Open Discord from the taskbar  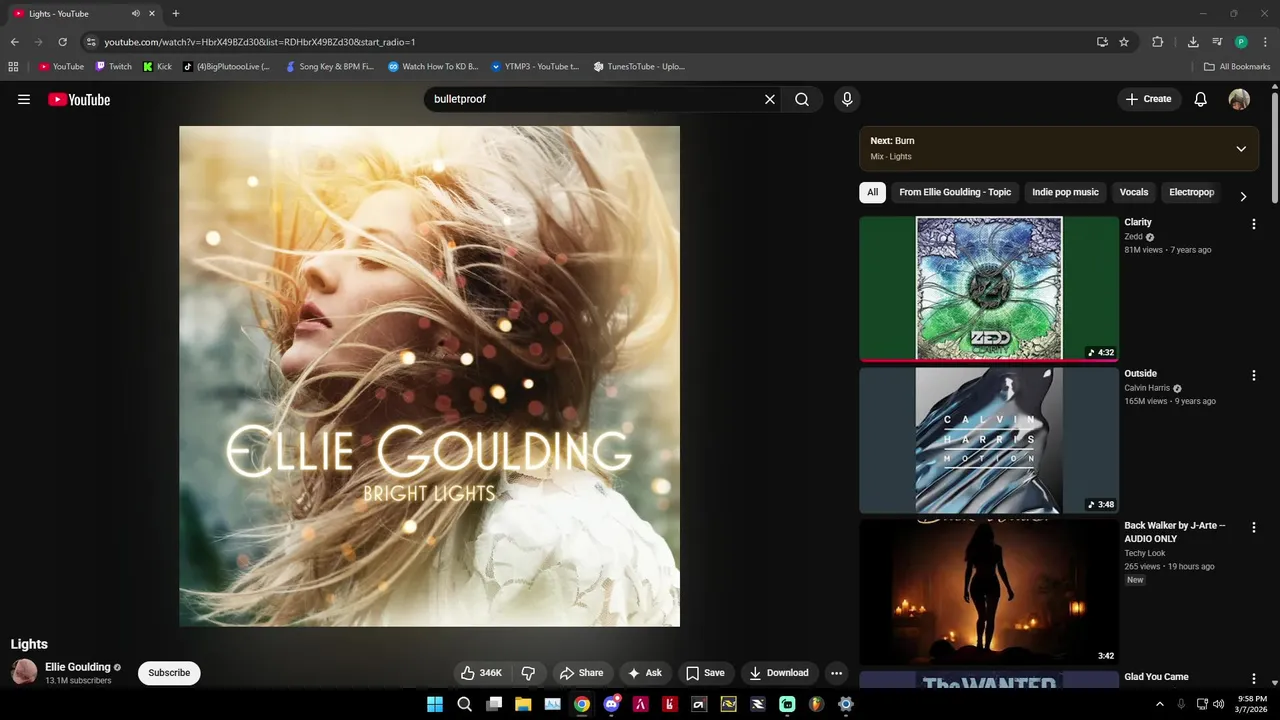pyautogui.click(x=611, y=704)
